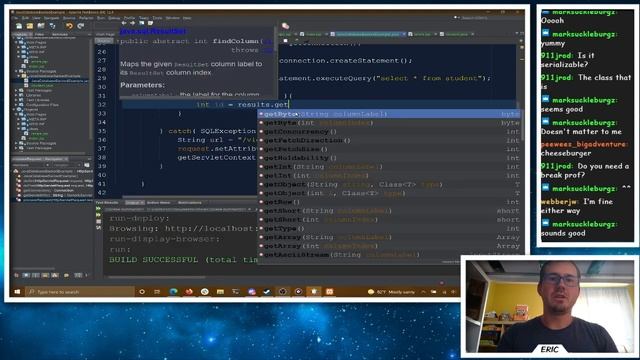Click the Open Project toolbar icon
This screenshot has height=360, width=640.
[x=41, y=26]
